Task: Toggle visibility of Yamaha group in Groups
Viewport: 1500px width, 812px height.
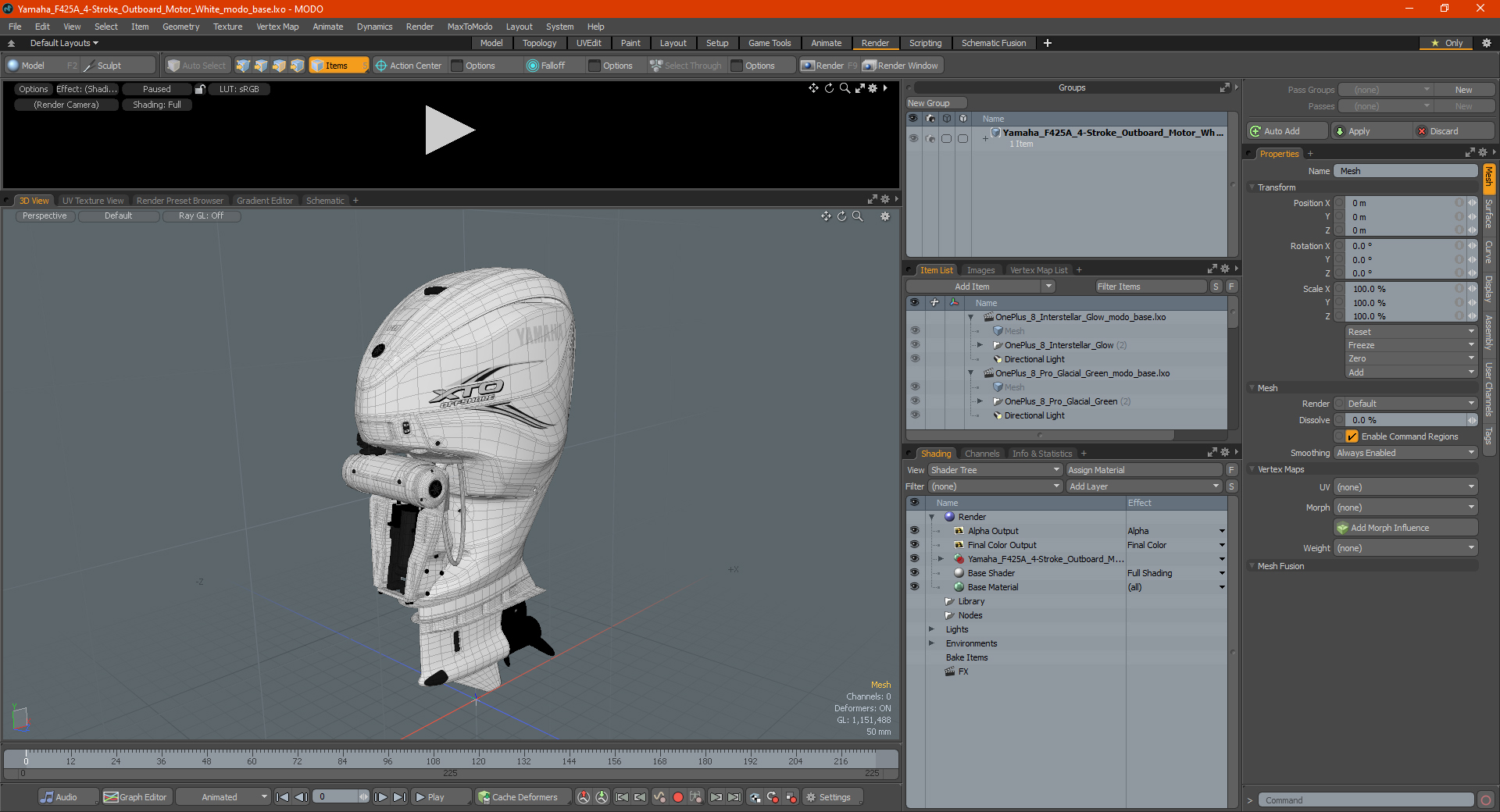Action: [913, 138]
